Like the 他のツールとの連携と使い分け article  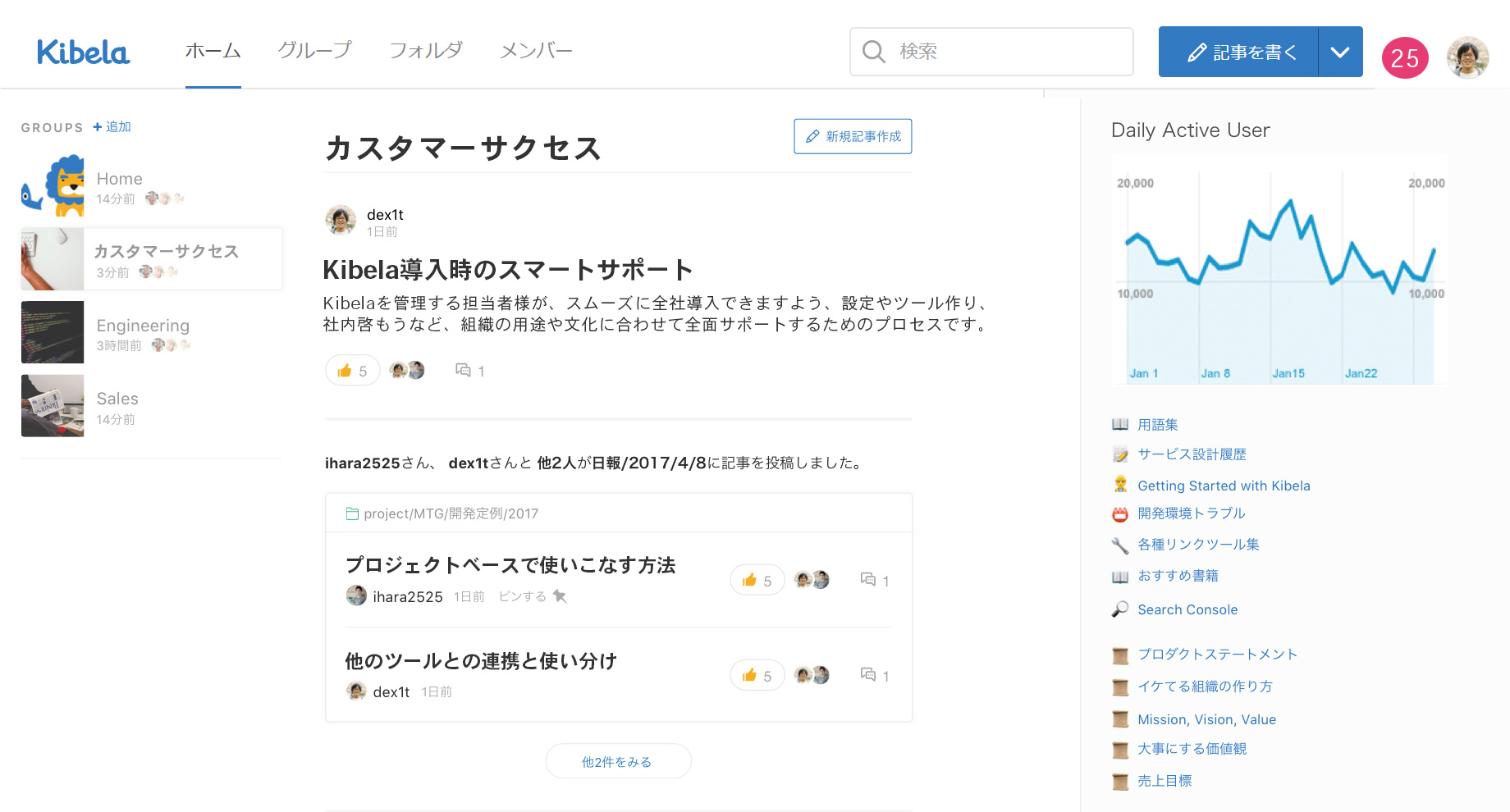click(757, 676)
